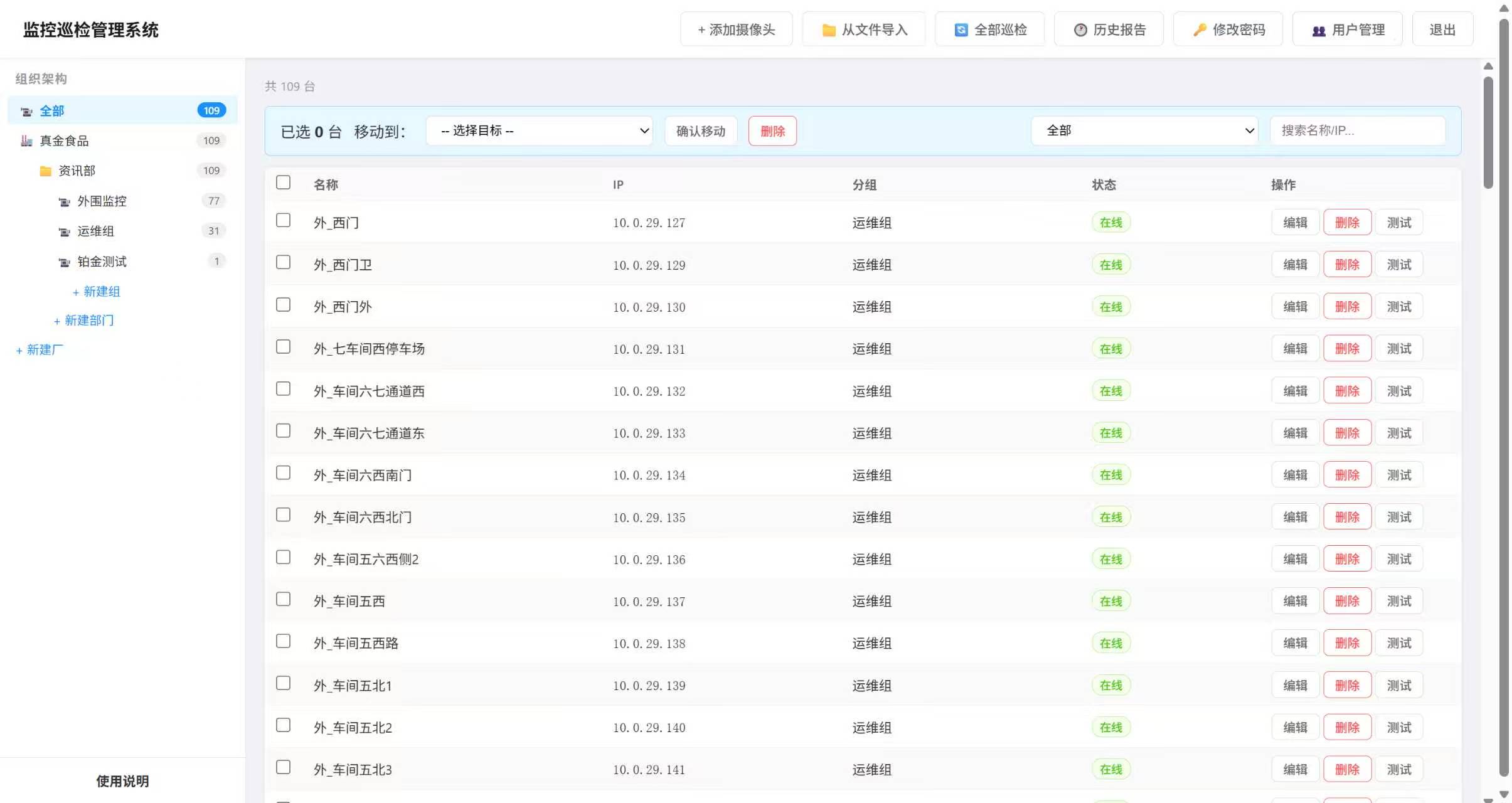Click the factory icon beside 真金食品
The width and height of the screenshot is (1512, 803).
pos(26,141)
